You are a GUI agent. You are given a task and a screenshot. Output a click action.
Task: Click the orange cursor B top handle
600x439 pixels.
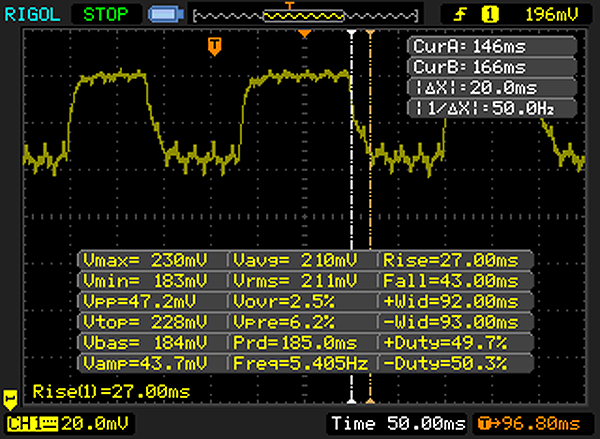tap(370, 34)
